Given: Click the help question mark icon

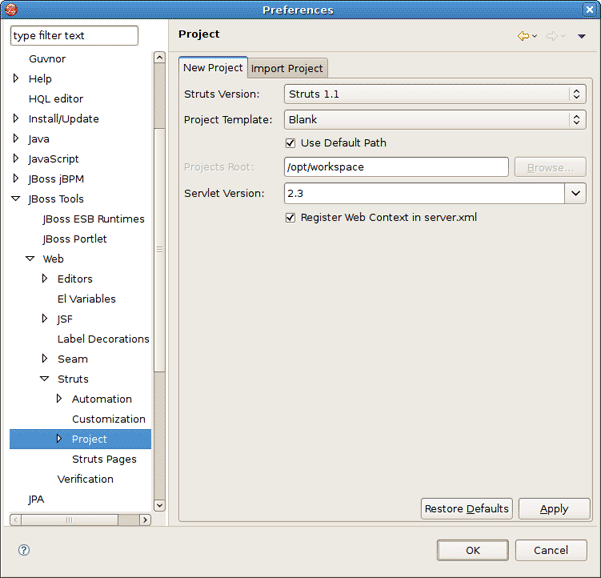Looking at the screenshot, I should tap(24, 550).
